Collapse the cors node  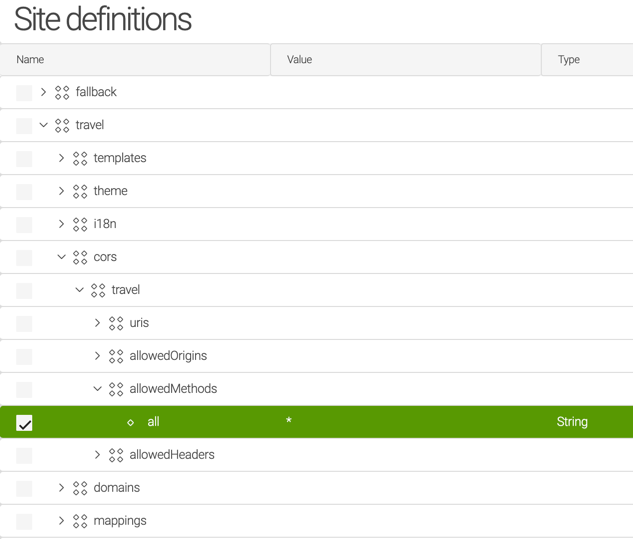[61, 257]
